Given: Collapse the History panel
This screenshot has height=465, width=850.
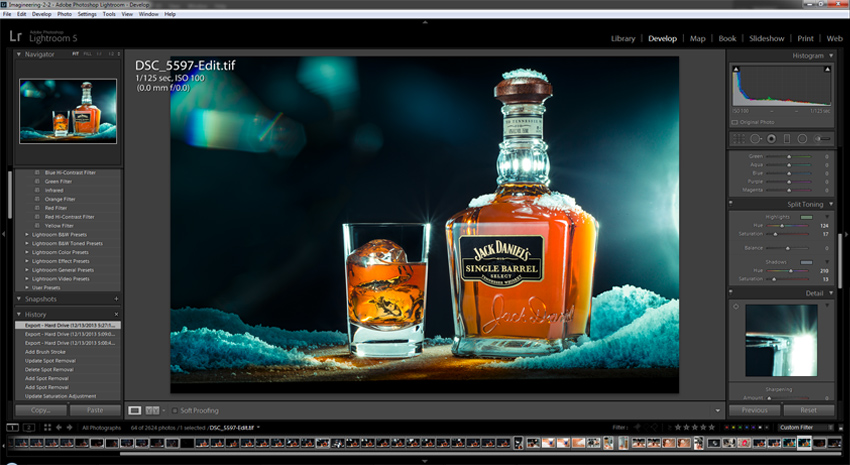Looking at the screenshot, I should [x=19, y=314].
